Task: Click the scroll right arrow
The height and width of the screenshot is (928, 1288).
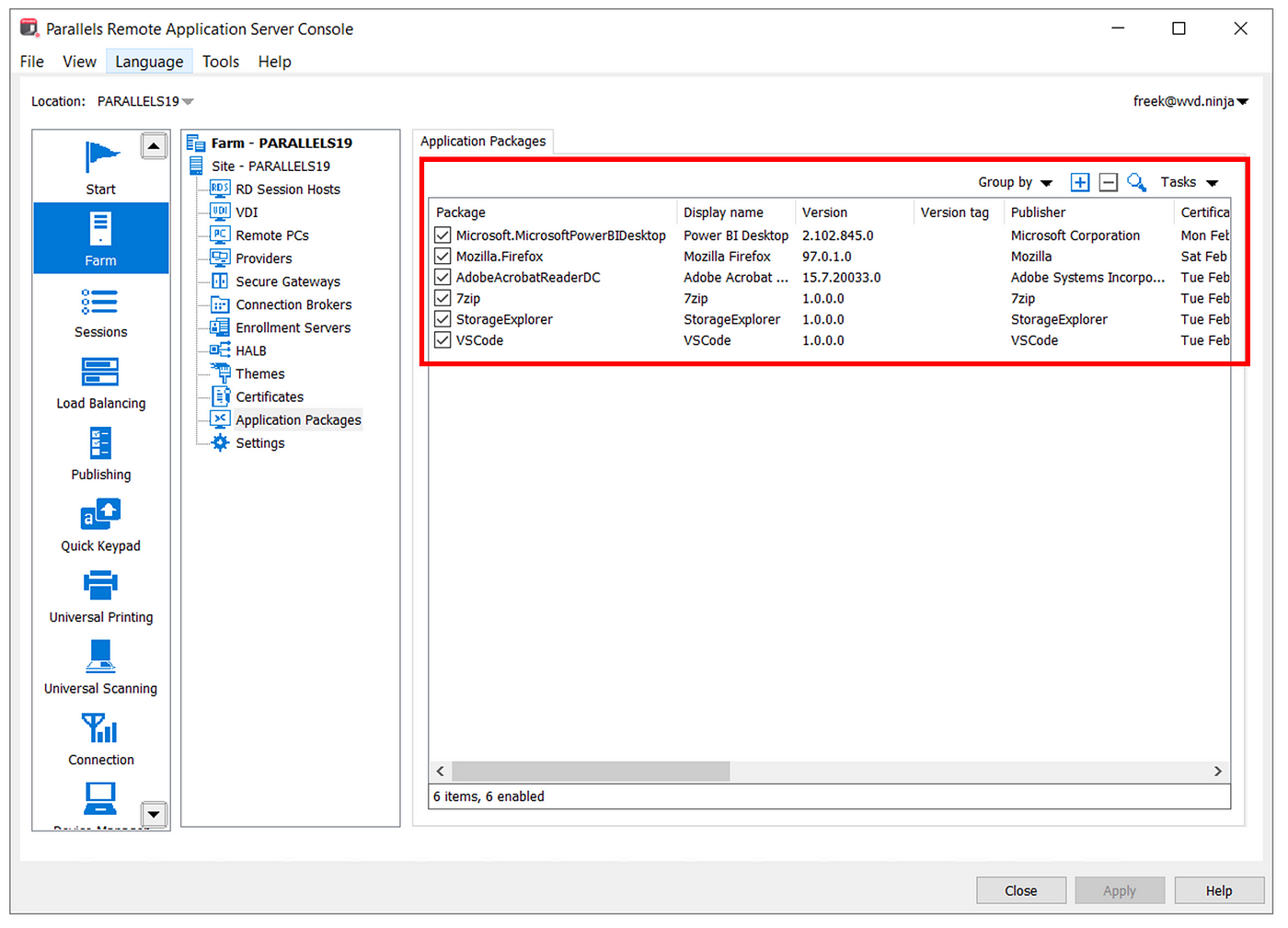Action: tap(1218, 771)
